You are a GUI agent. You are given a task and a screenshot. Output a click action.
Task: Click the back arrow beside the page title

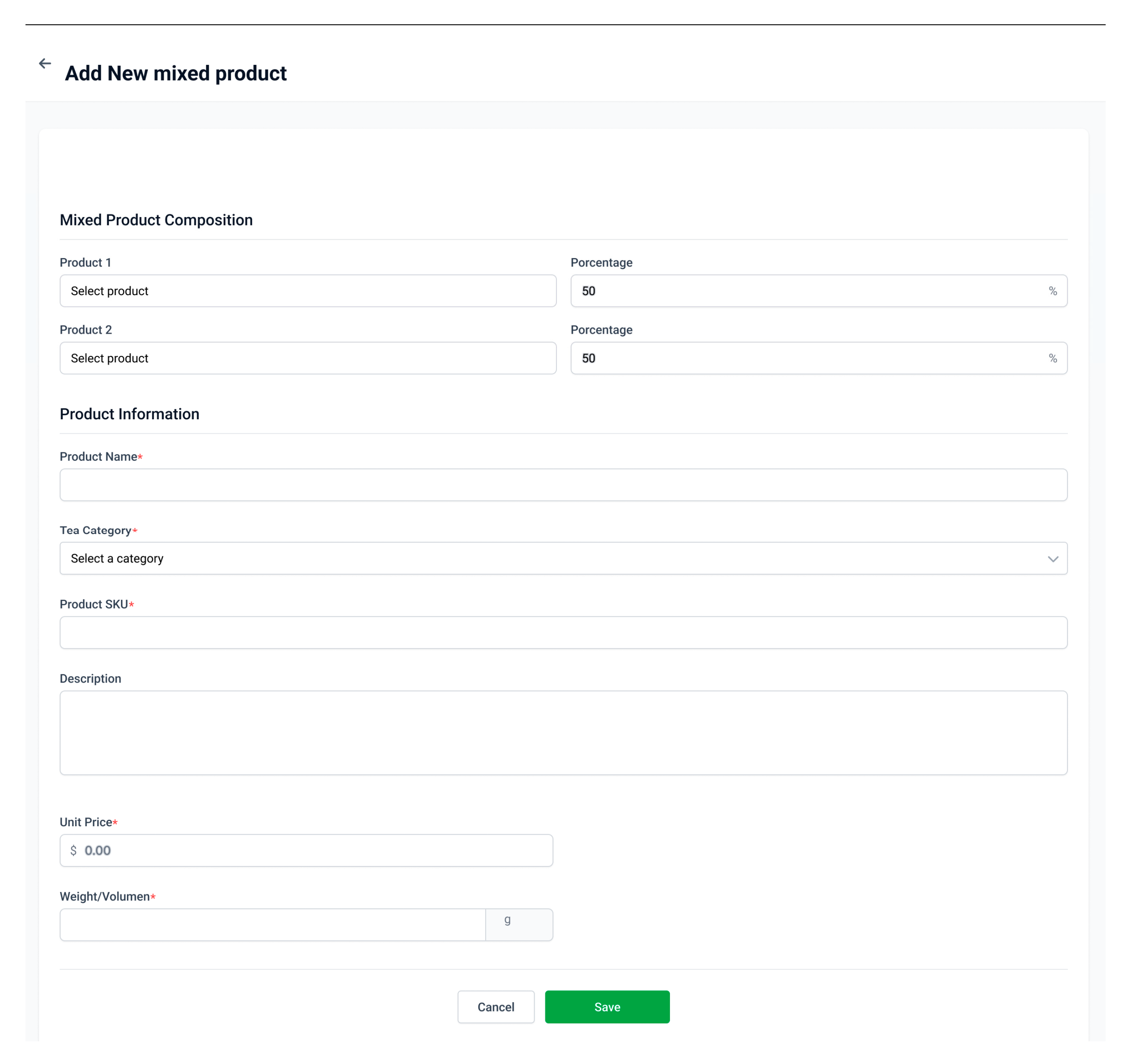[45, 64]
